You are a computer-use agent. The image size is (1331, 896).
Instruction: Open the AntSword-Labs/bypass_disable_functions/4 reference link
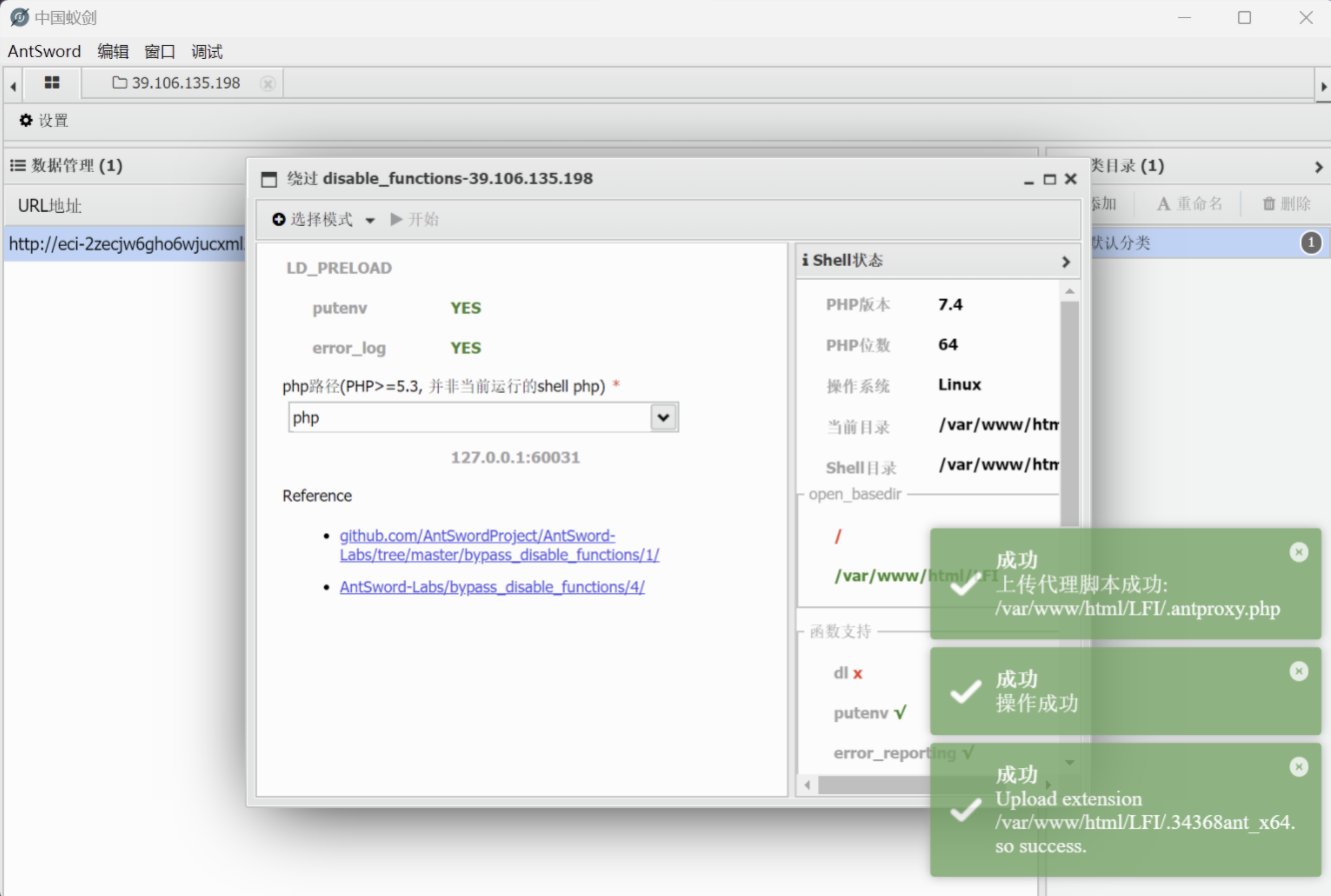(493, 586)
